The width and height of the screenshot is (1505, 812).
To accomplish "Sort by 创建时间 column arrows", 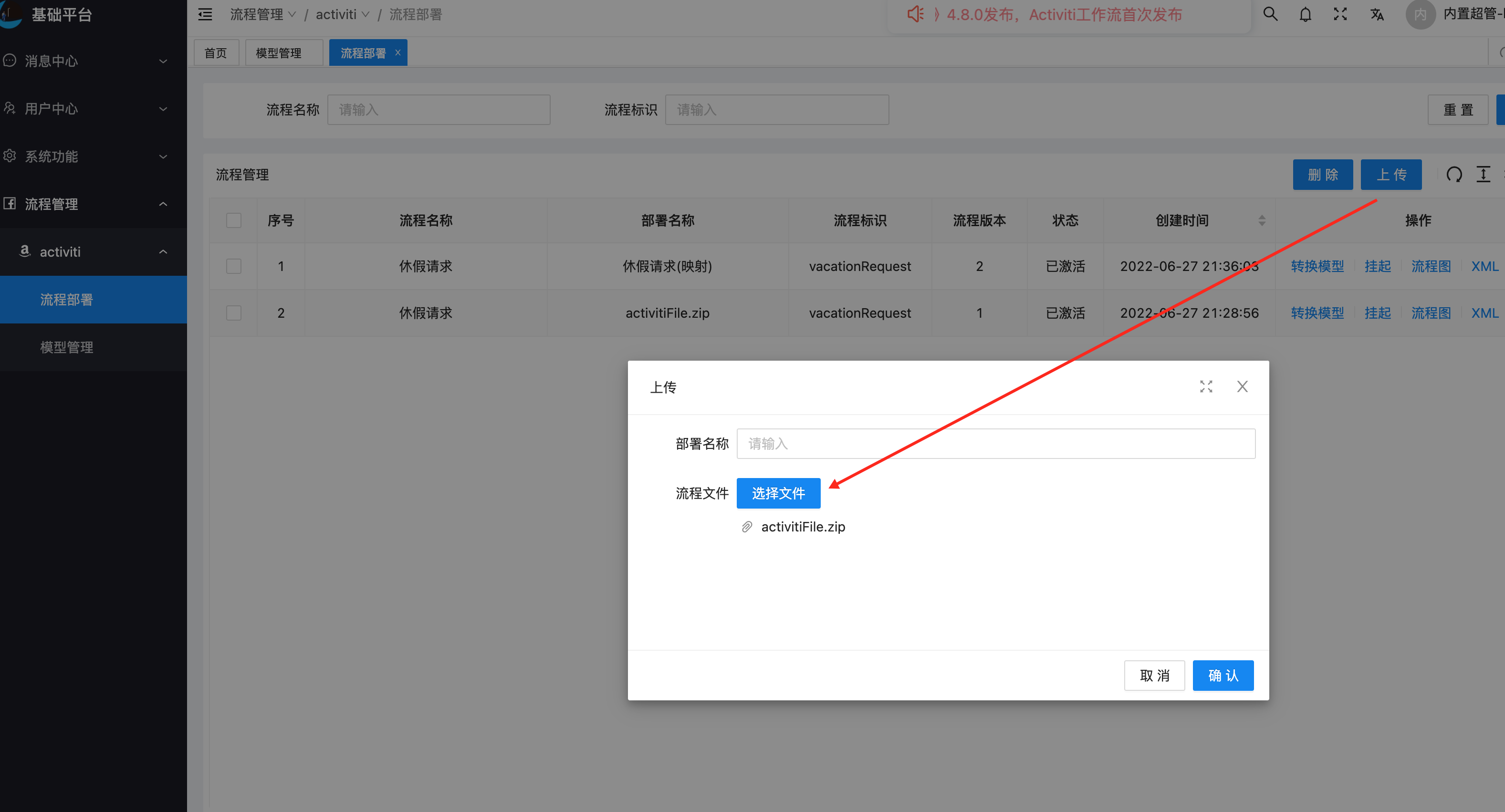I will (x=1262, y=220).
